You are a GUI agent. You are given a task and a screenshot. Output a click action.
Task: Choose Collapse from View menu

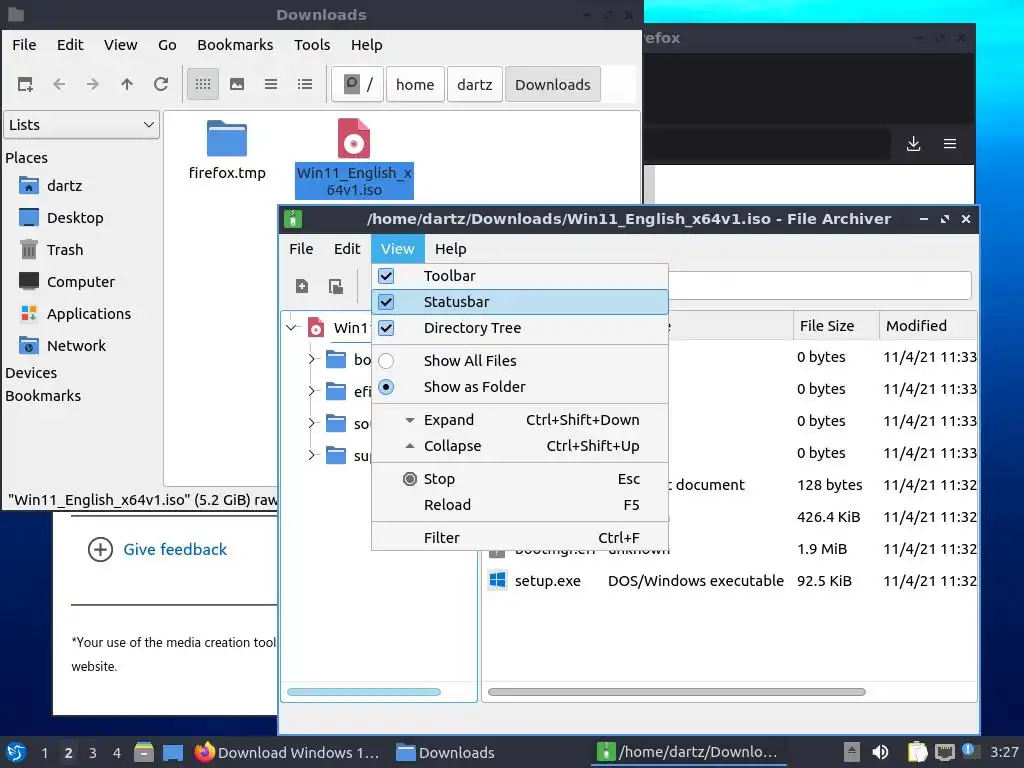coord(520,446)
